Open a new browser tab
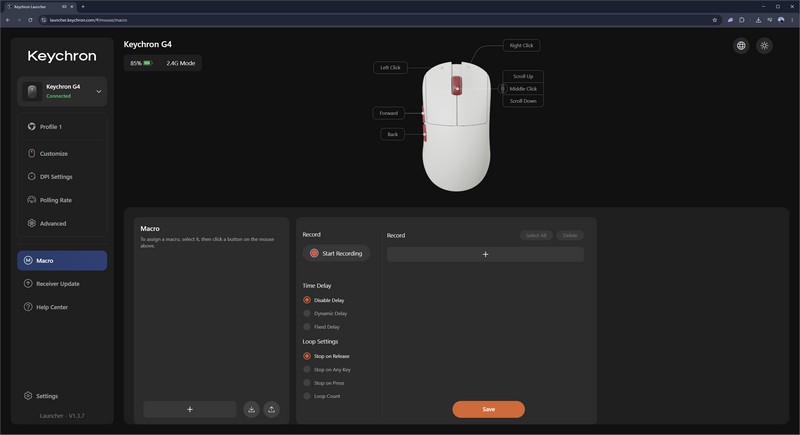 click(83, 7)
